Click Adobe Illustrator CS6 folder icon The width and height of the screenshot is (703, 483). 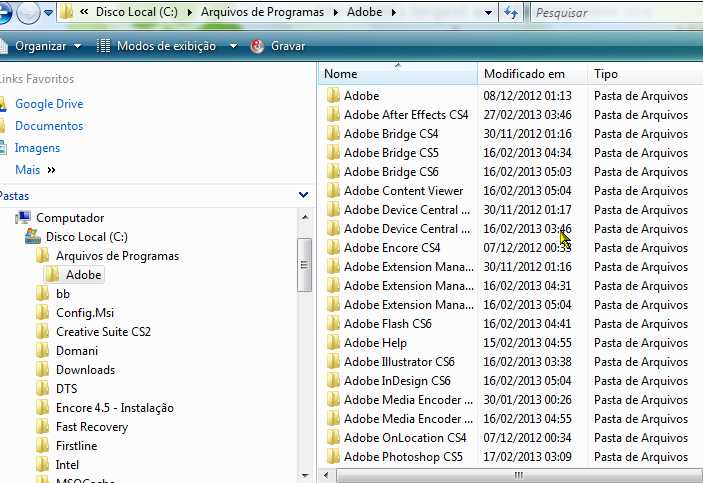point(333,361)
